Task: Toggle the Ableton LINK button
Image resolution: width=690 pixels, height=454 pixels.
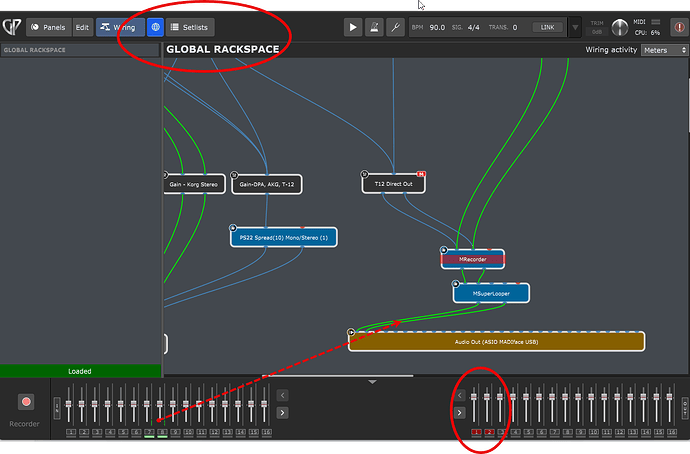Action: click(547, 27)
